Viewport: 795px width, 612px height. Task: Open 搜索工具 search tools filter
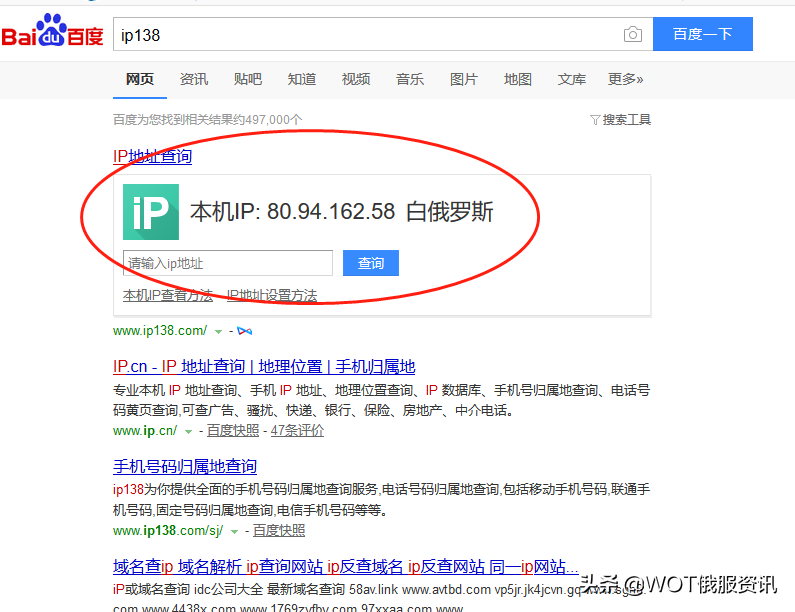point(621,120)
